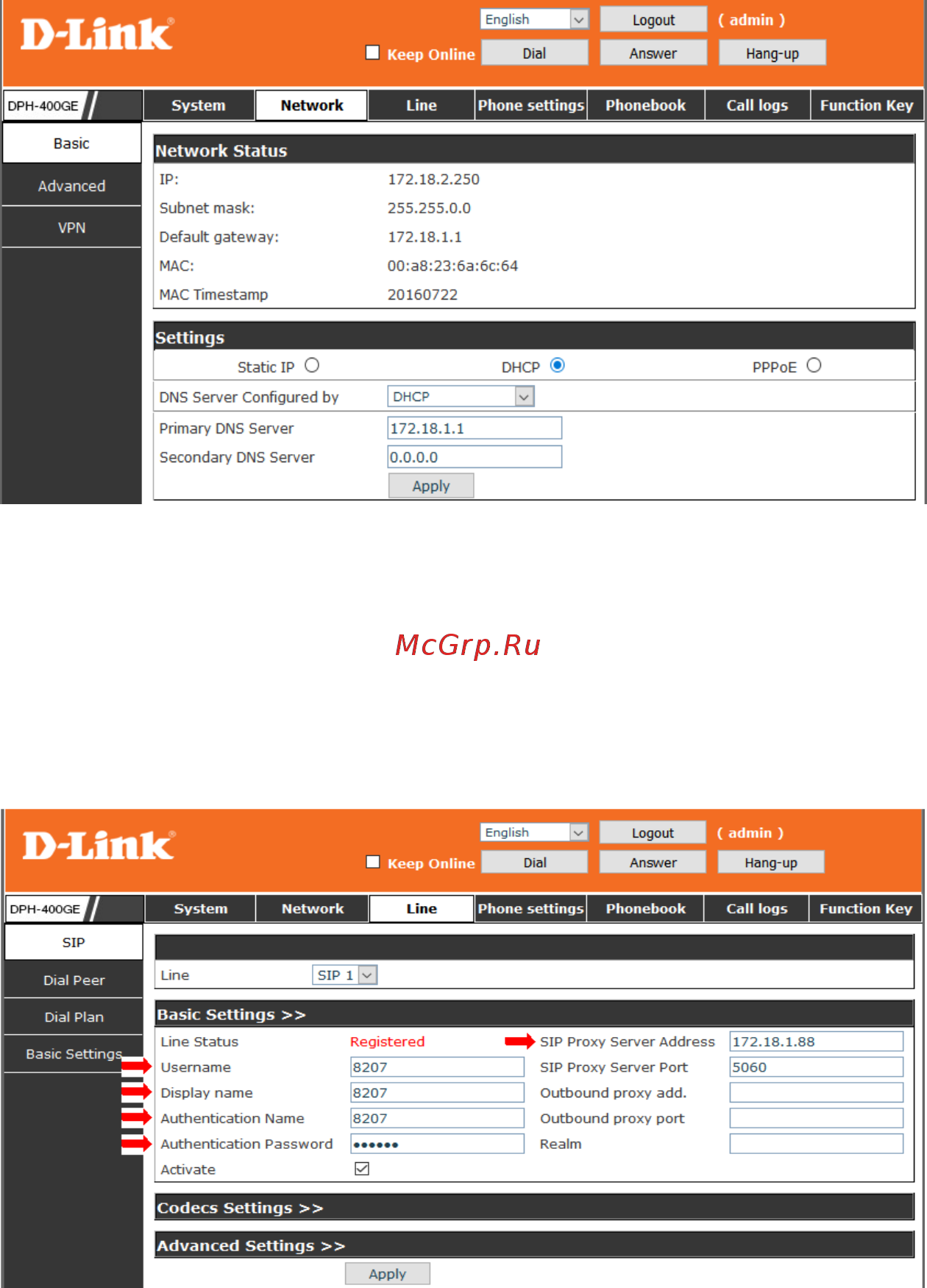This screenshot has width=927, height=1288.
Task: Edit the Username field showing 8207
Action: click(437, 1066)
